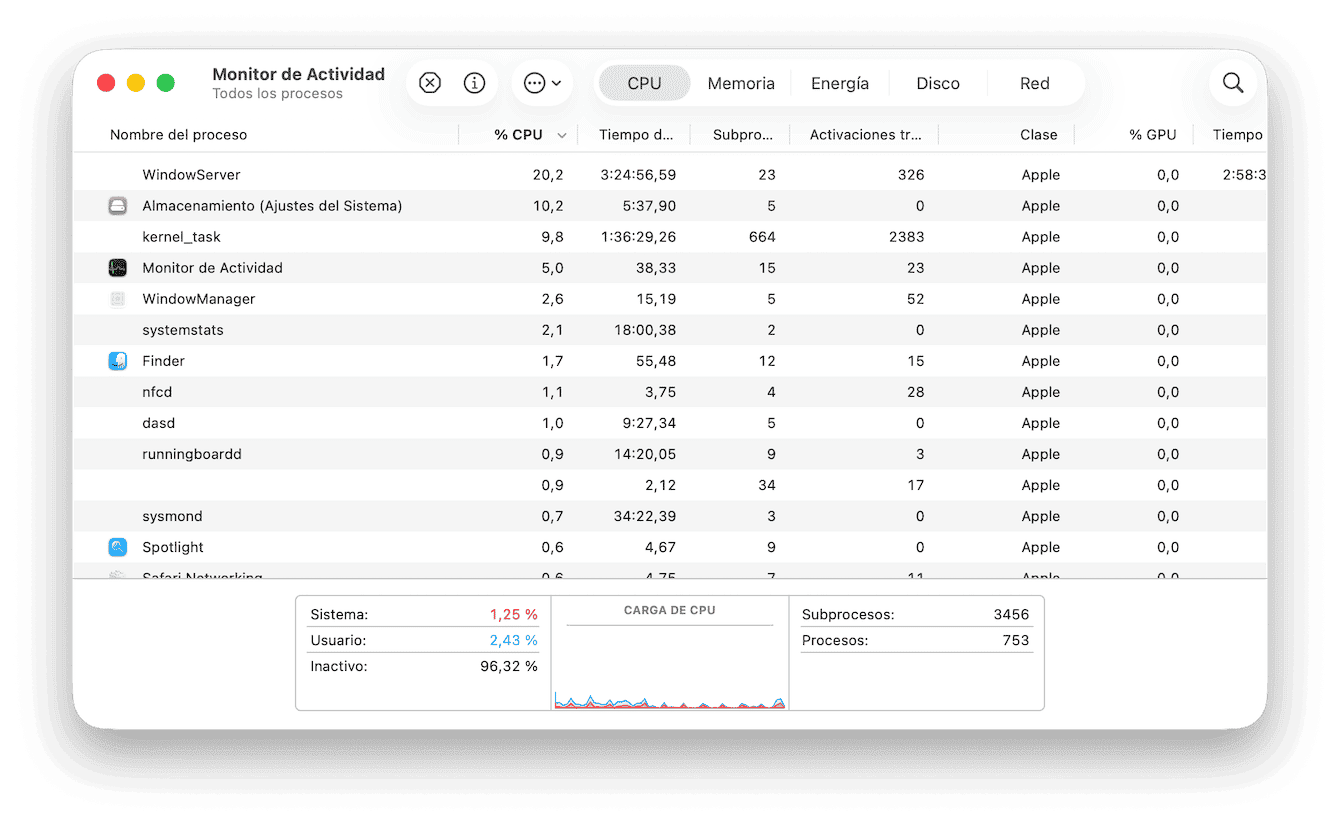Open the process inspector info icon

coord(474,83)
